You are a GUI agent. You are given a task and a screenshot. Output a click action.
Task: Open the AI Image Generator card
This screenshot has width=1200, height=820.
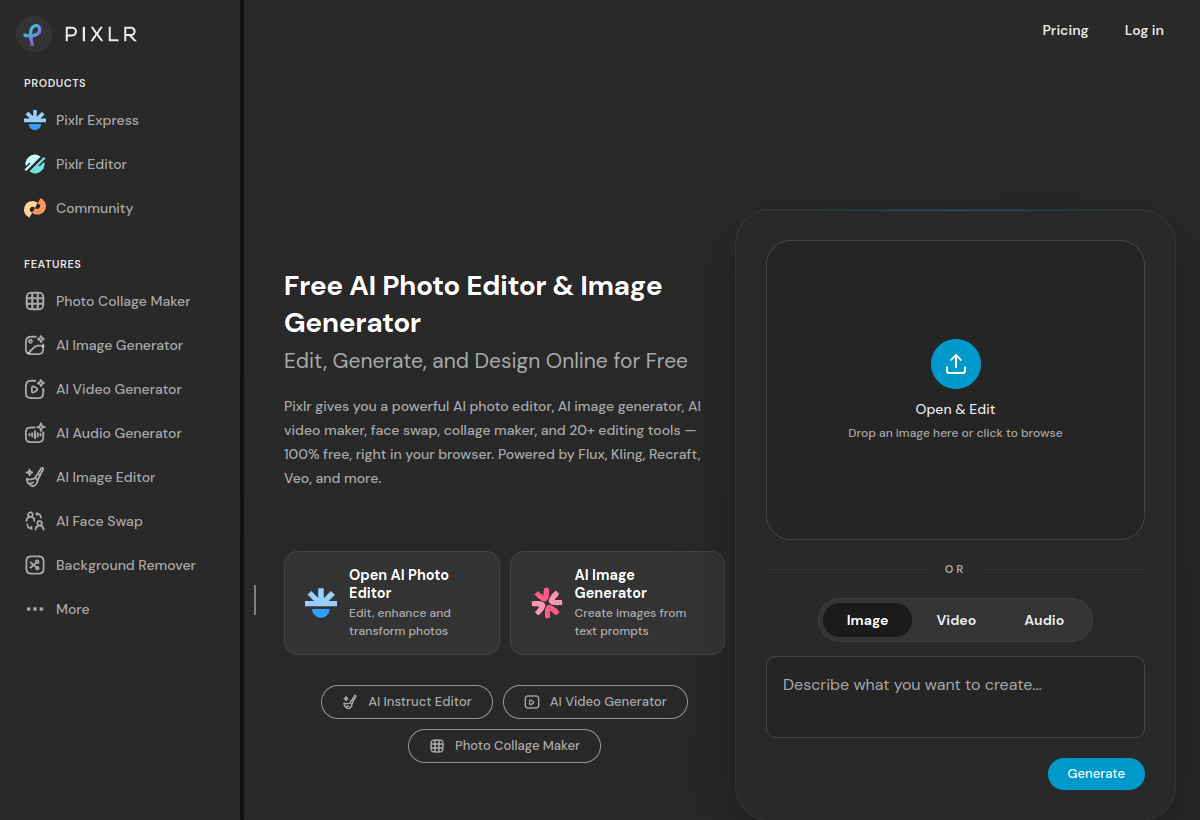(x=617, y=603)
